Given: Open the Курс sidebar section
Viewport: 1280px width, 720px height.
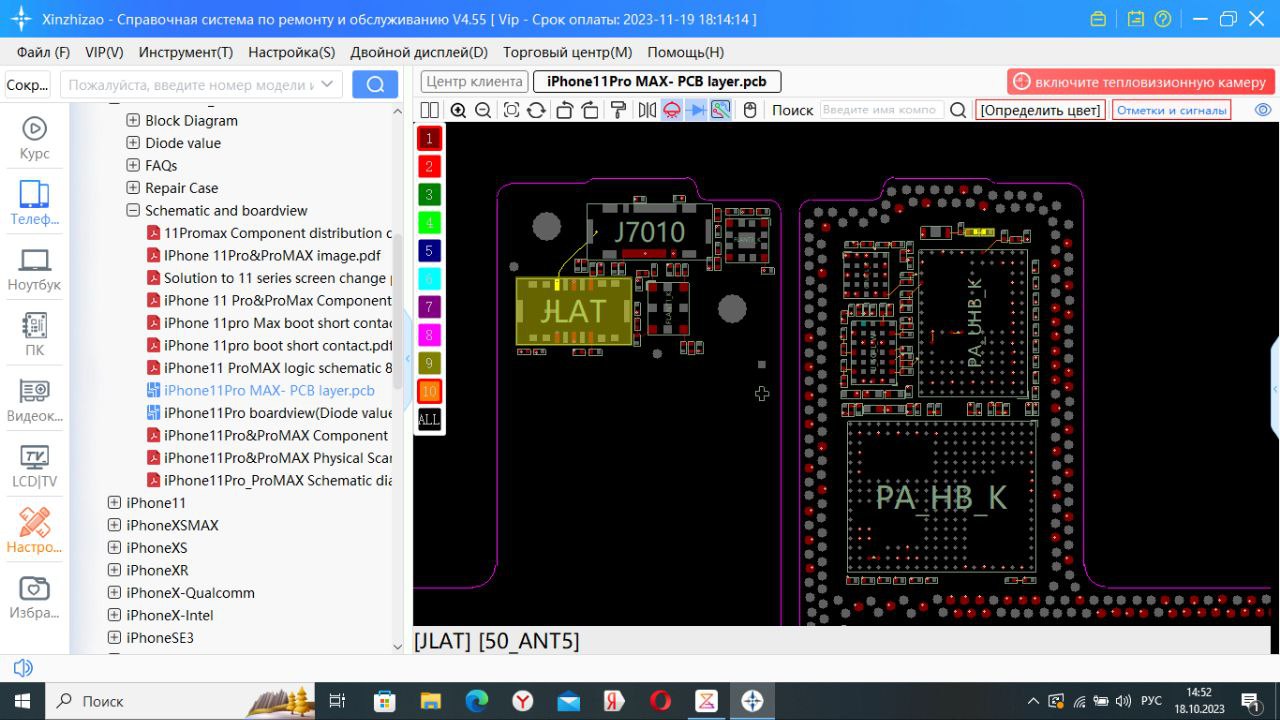Looking at the screenshot, I should (x=35, y=137).
